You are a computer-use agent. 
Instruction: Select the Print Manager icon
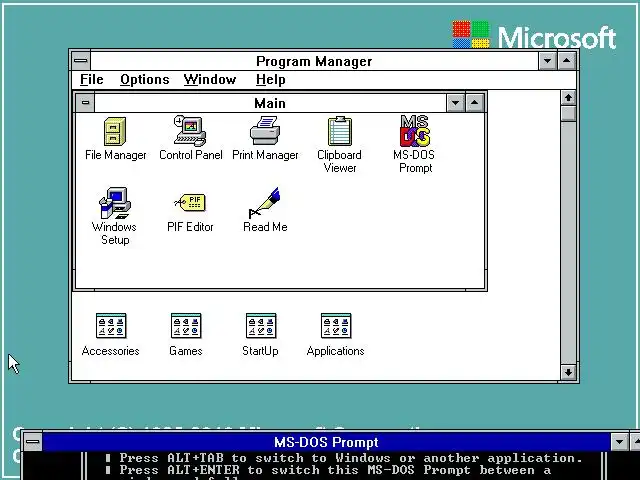click(x=265, y=130)
